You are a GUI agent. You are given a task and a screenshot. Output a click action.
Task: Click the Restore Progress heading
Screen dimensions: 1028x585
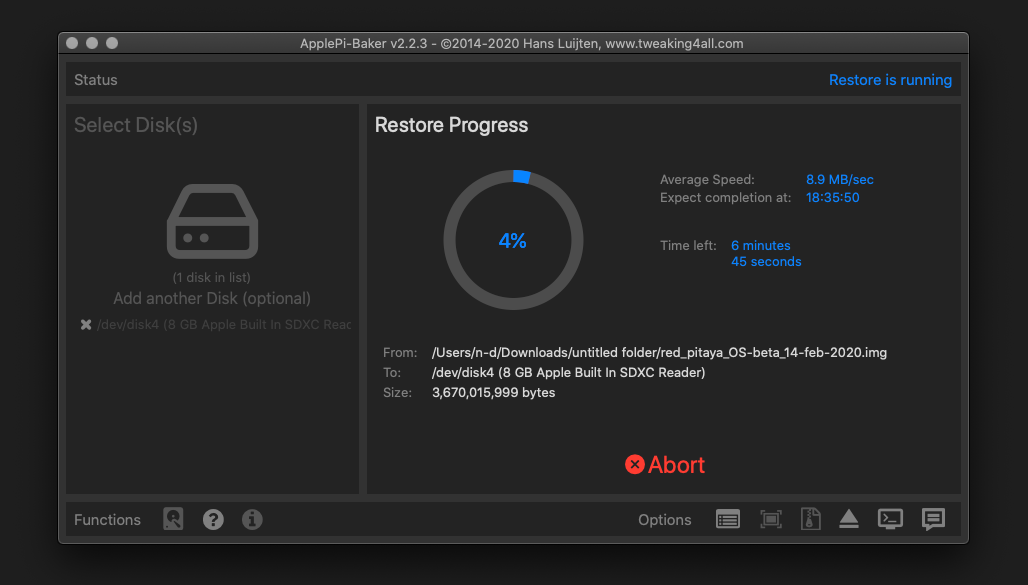tap(451, 125)
